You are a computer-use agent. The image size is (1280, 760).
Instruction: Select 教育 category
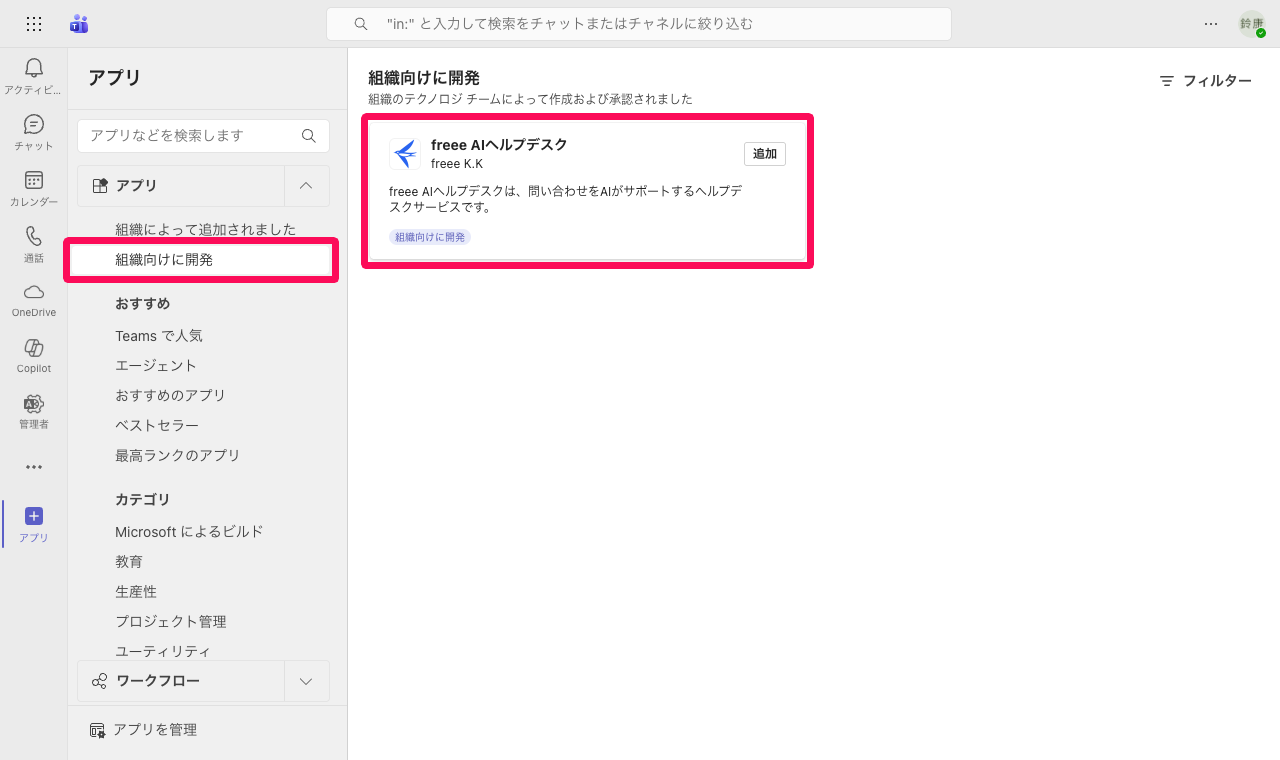pos(129,562)
